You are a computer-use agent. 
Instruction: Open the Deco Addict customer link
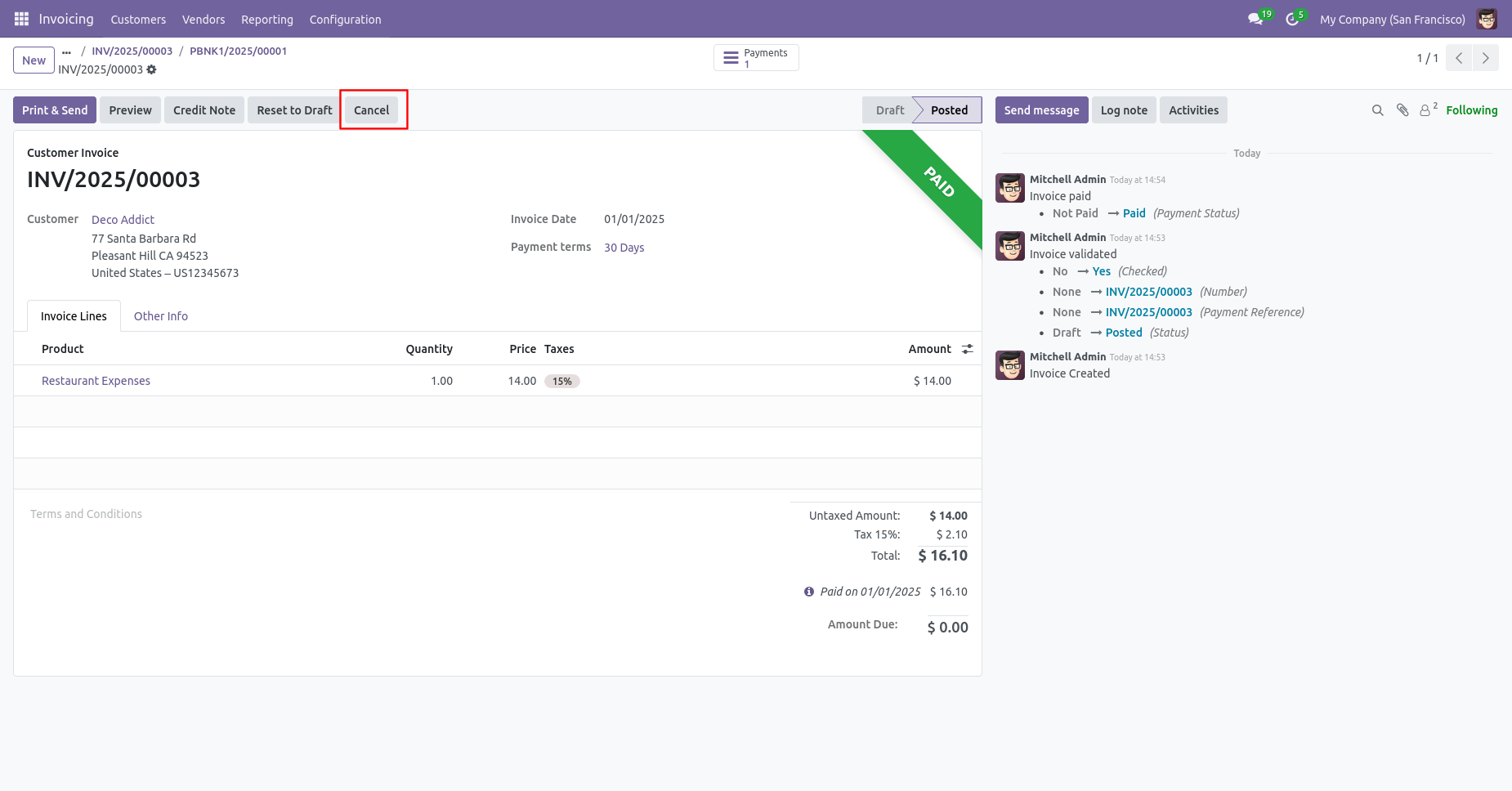pos(123,220)
